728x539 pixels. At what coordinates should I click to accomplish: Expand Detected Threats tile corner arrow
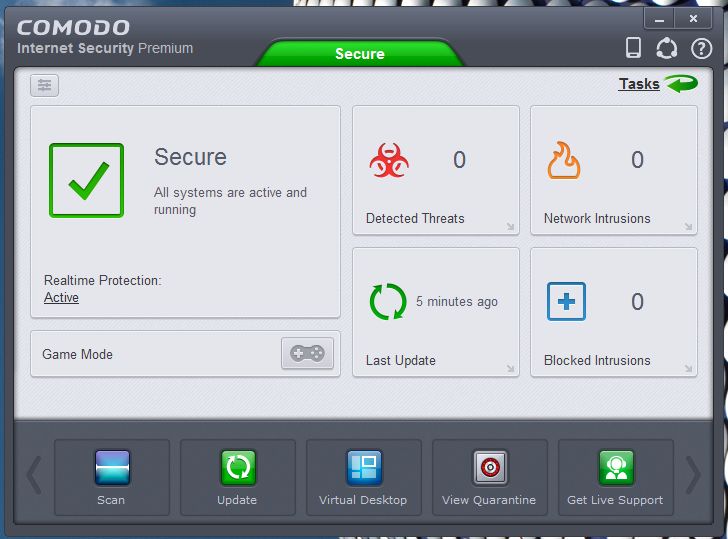click(x=510, y=227)
